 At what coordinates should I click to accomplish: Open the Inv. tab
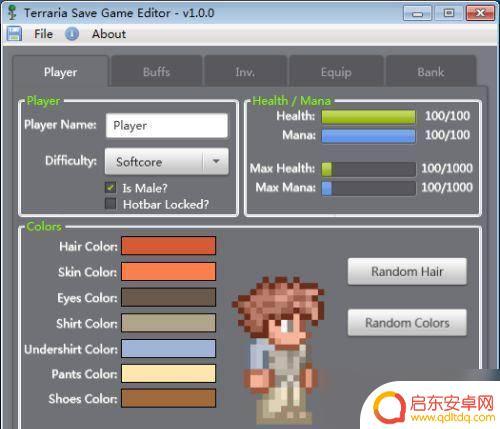click(245, 72)
